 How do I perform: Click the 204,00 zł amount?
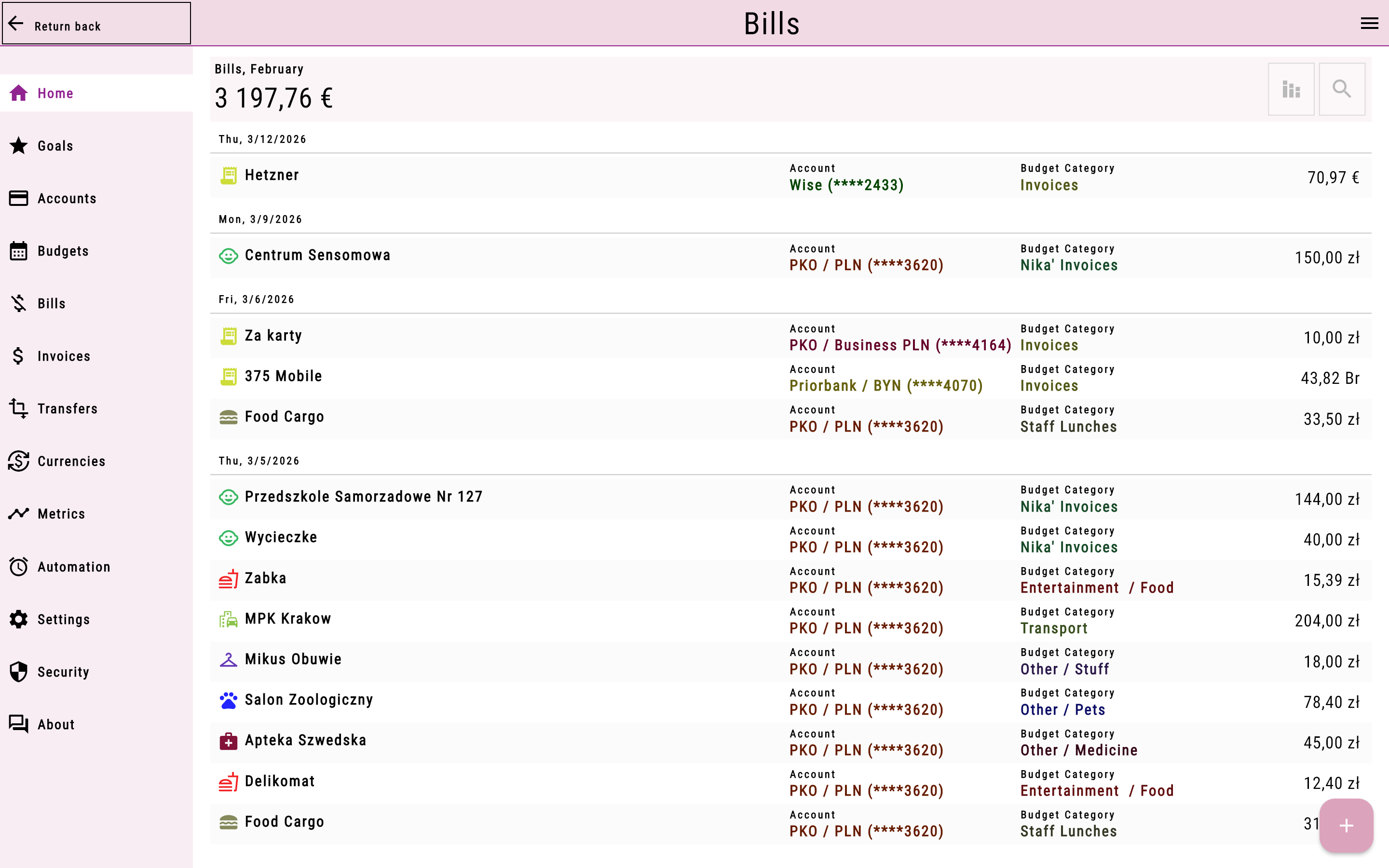point(1326,621)
